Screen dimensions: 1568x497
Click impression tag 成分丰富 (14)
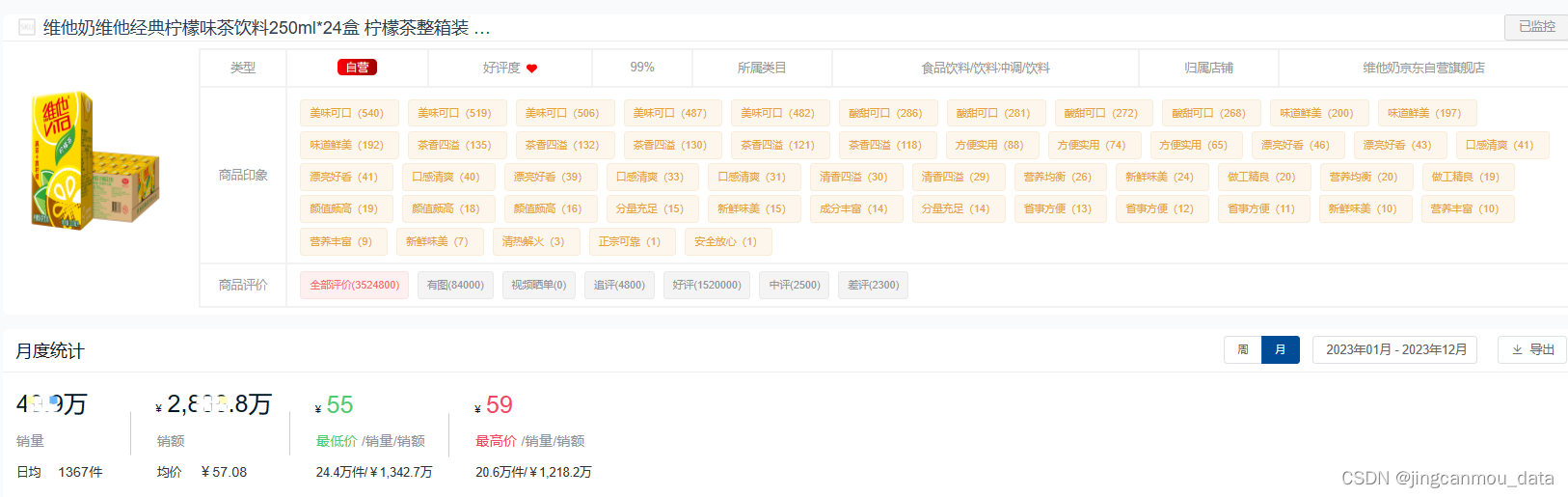[856, 208]
